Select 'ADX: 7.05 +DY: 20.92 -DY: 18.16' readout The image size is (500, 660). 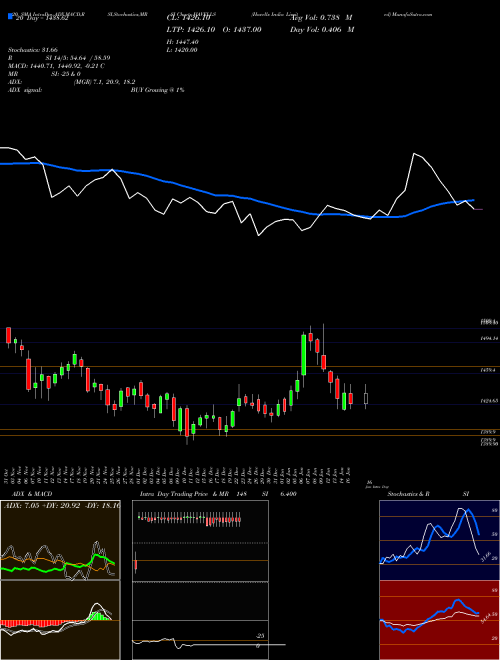[62, 505]
